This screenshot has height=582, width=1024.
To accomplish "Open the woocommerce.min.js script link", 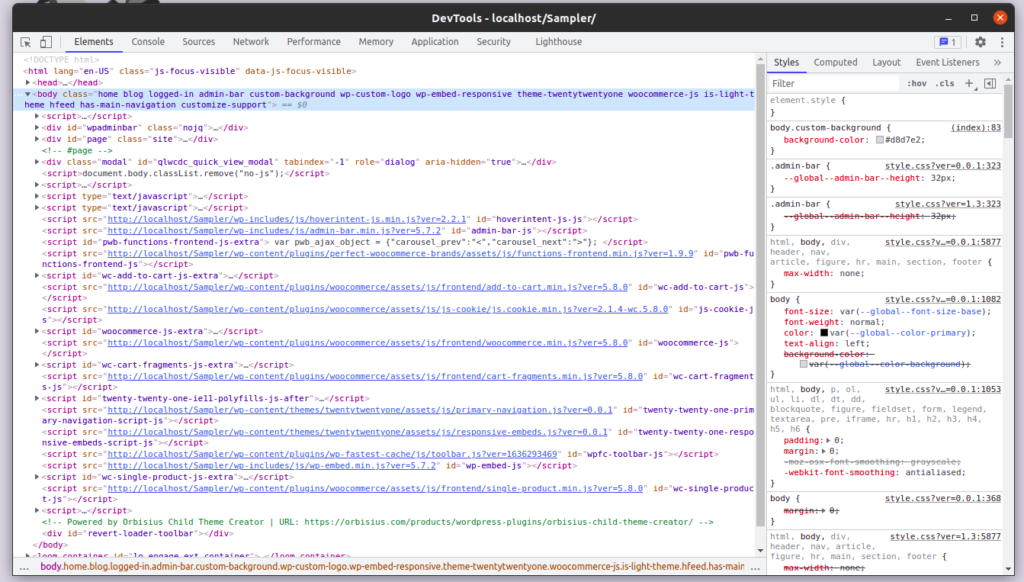I will click(368, 343).
